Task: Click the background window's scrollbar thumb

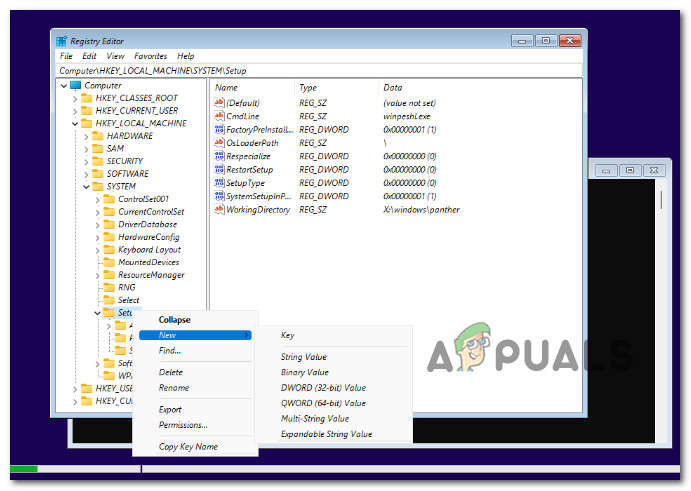Action: pyautogui.click(x=661, y=200)
